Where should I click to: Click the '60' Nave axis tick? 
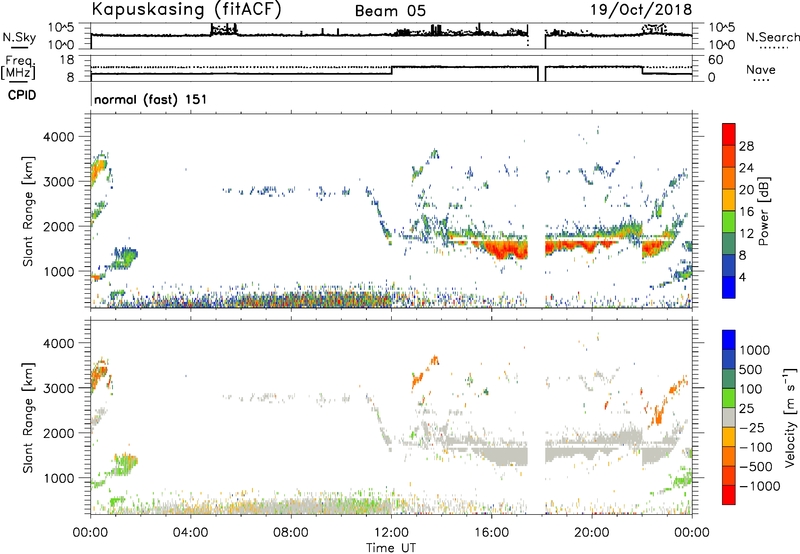click(715, 60)
